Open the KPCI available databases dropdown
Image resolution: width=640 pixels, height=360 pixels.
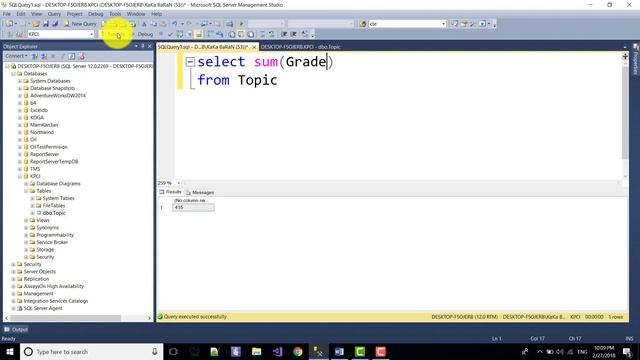pos(91,34)
